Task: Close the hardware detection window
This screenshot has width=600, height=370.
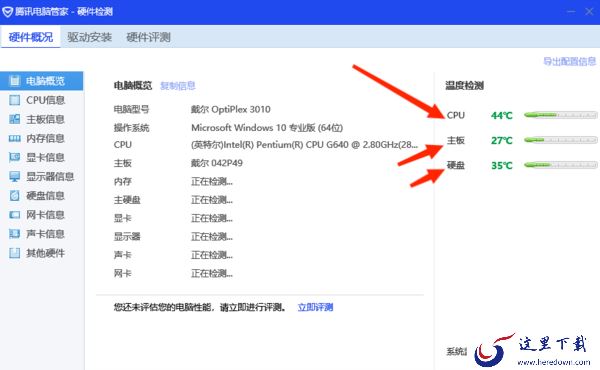Action: (589, 11)
